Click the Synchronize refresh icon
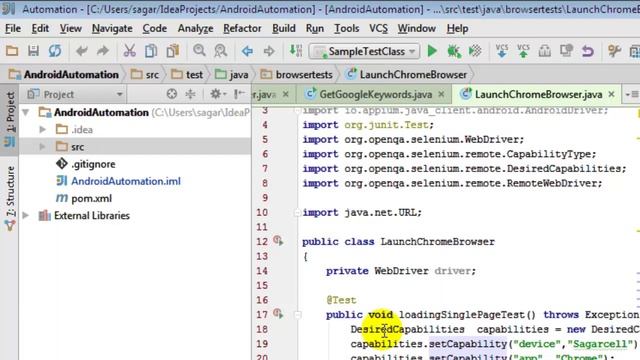 pyautogui.click(x=55, y=51)
